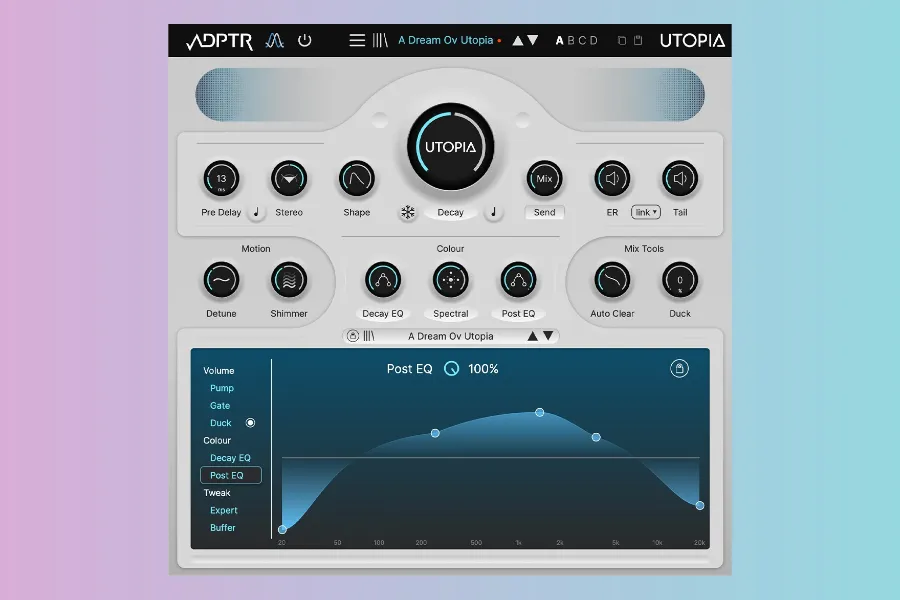
Task: Click the Spectral colour knob
Action: tap(451, 281)
